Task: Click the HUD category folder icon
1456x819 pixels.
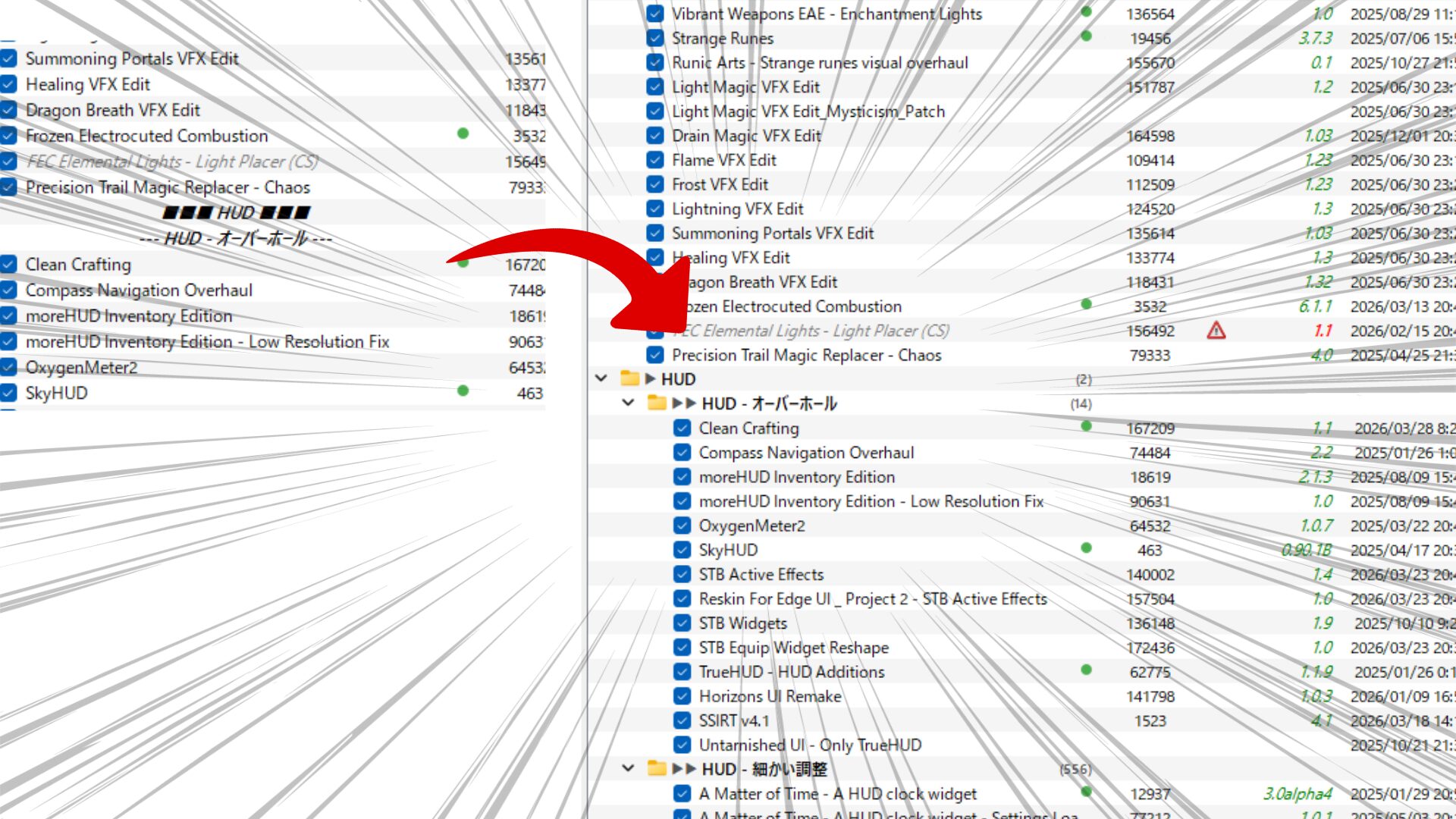Action: click(629, 378)
